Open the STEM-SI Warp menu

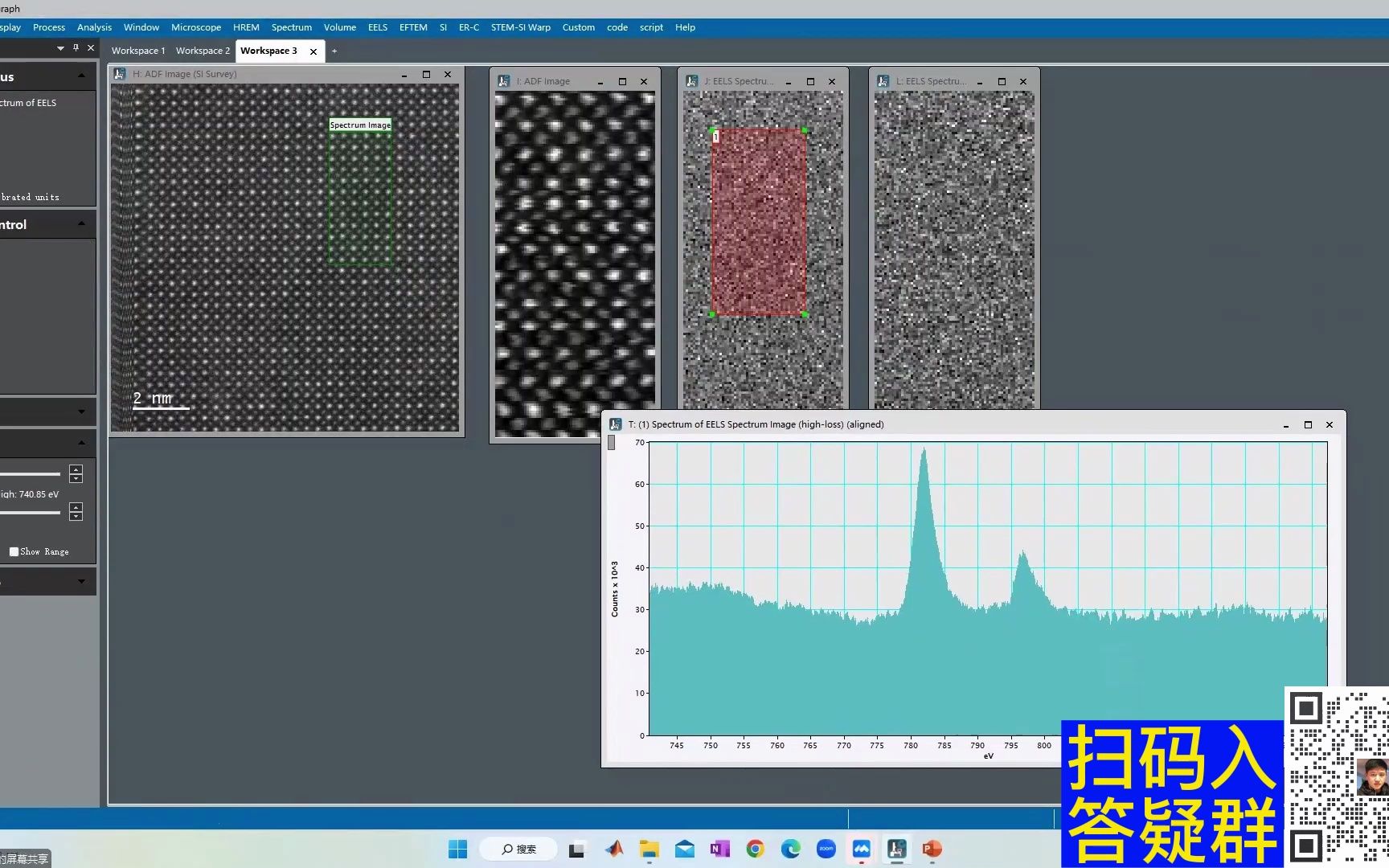point(520,27)
